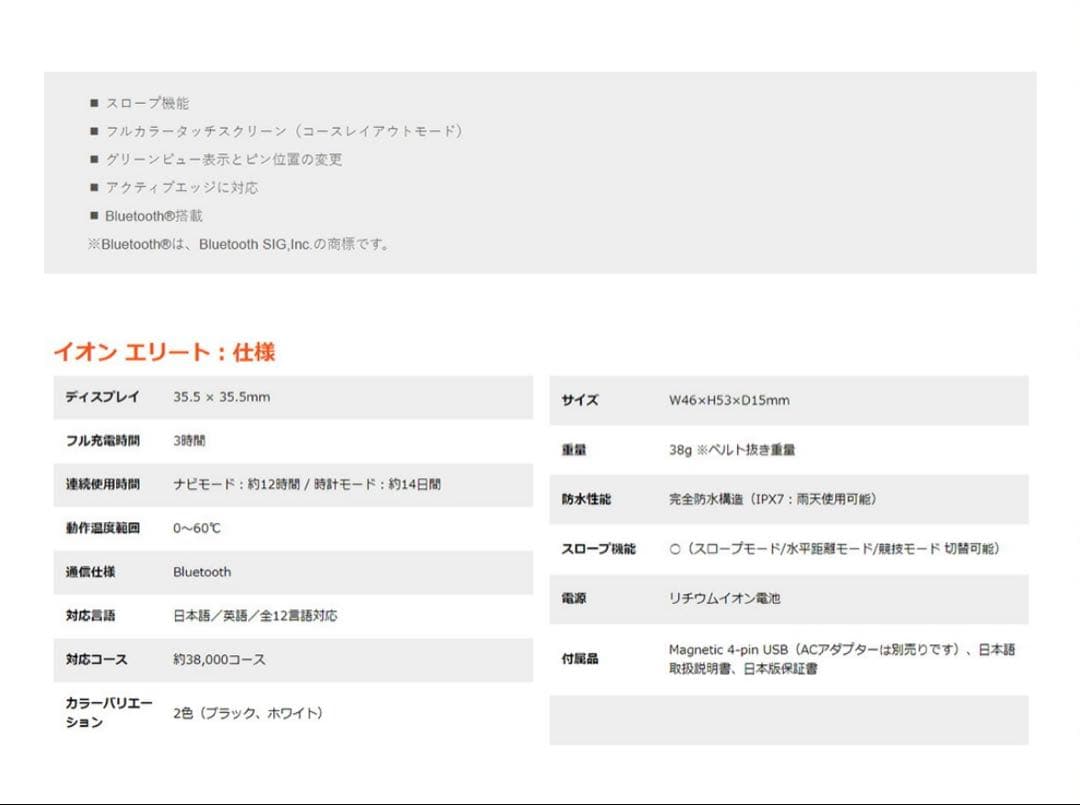Click the グリーンビュー表示 bullet square
Image resolution: width=1080 pixels, height=805 pixels.
click(95, 159)
